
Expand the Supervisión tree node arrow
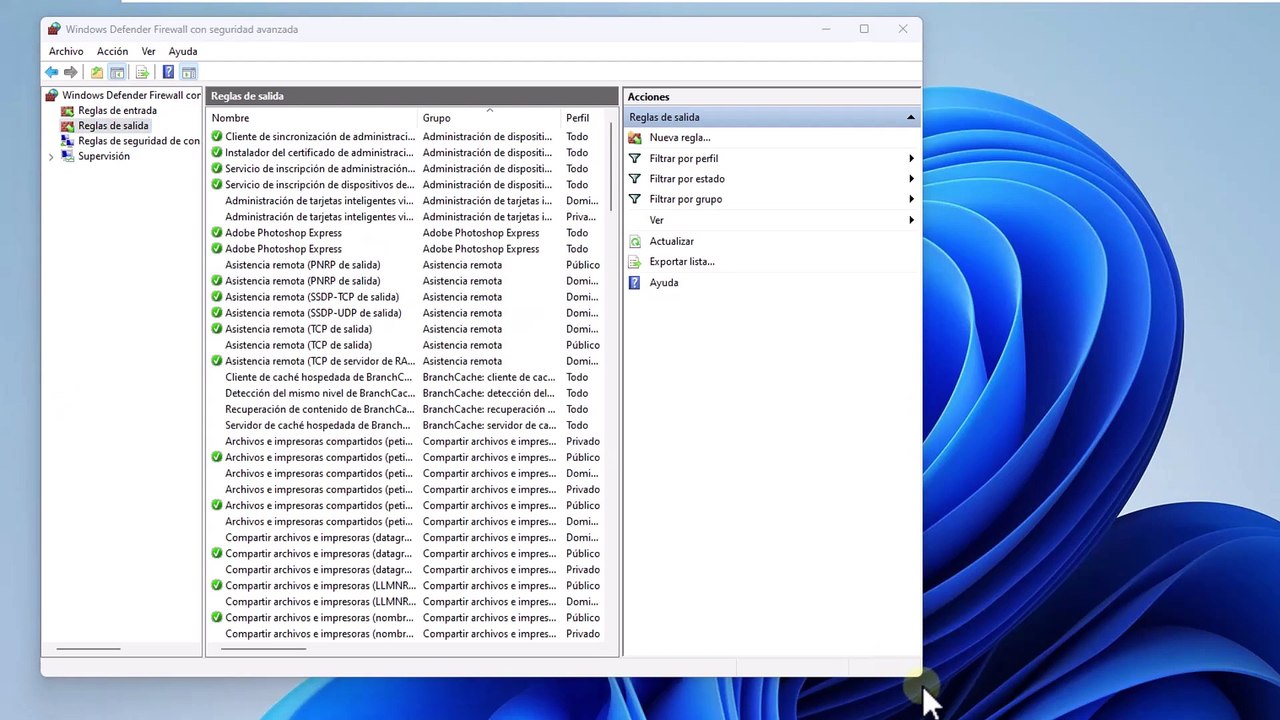click(51, 157)
